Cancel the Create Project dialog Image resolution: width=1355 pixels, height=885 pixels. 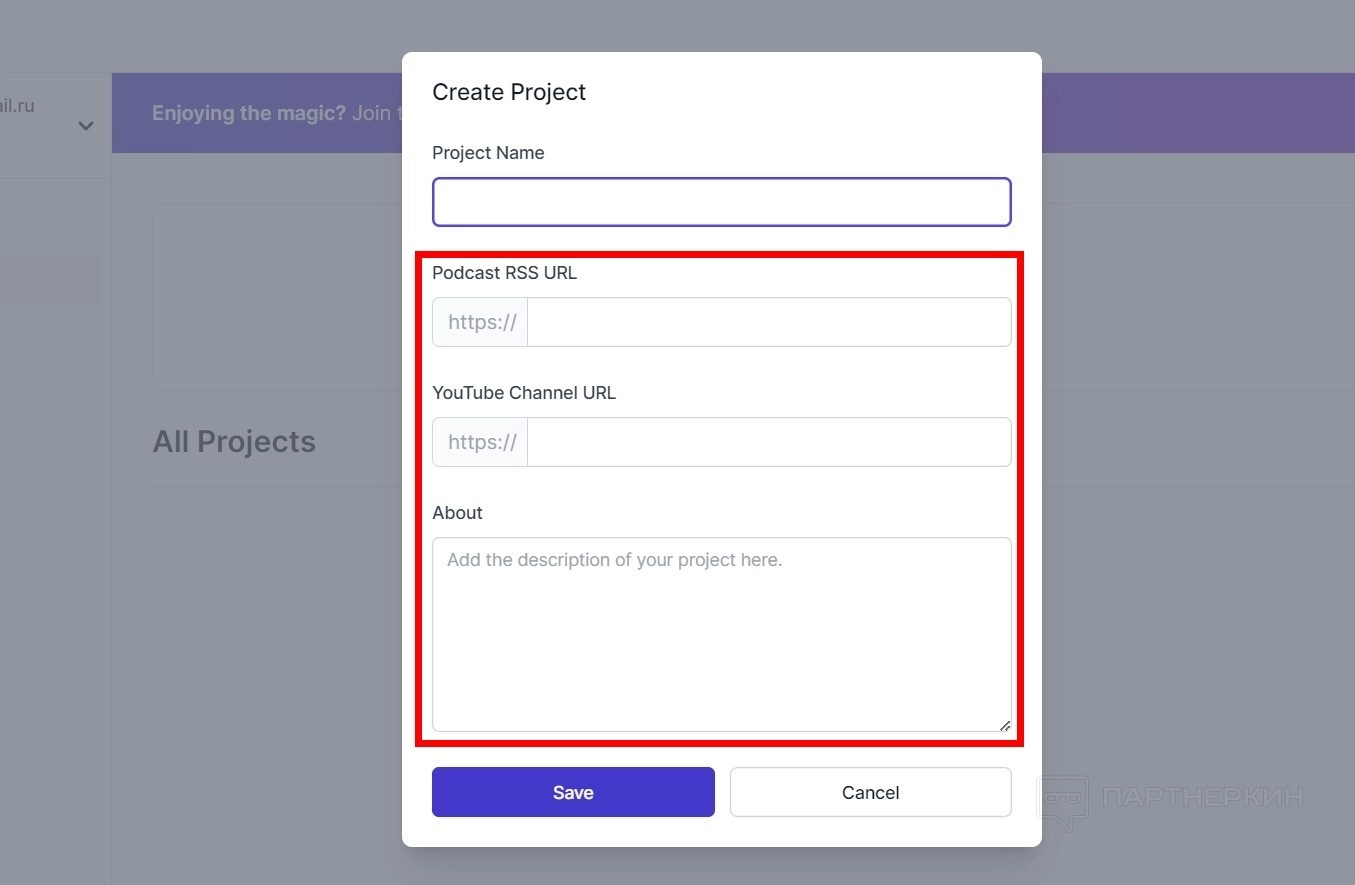(870, 792)
